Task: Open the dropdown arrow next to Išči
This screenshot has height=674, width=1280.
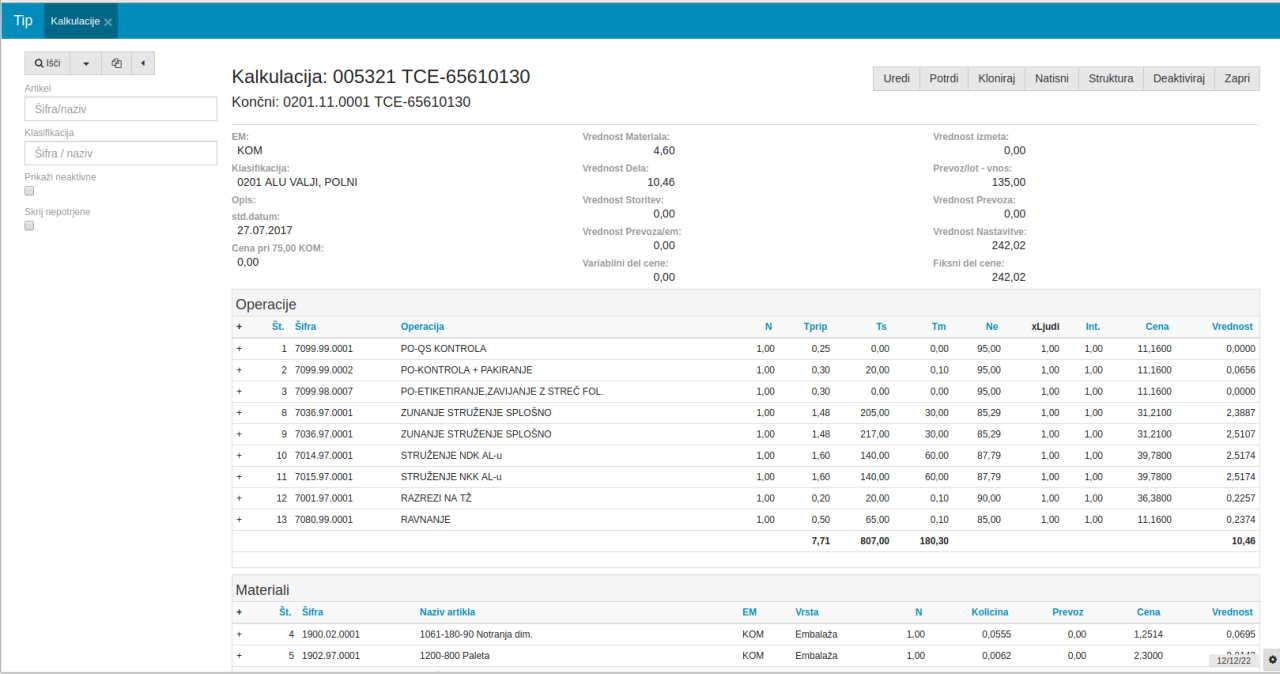Action: (x=85, y=63)
